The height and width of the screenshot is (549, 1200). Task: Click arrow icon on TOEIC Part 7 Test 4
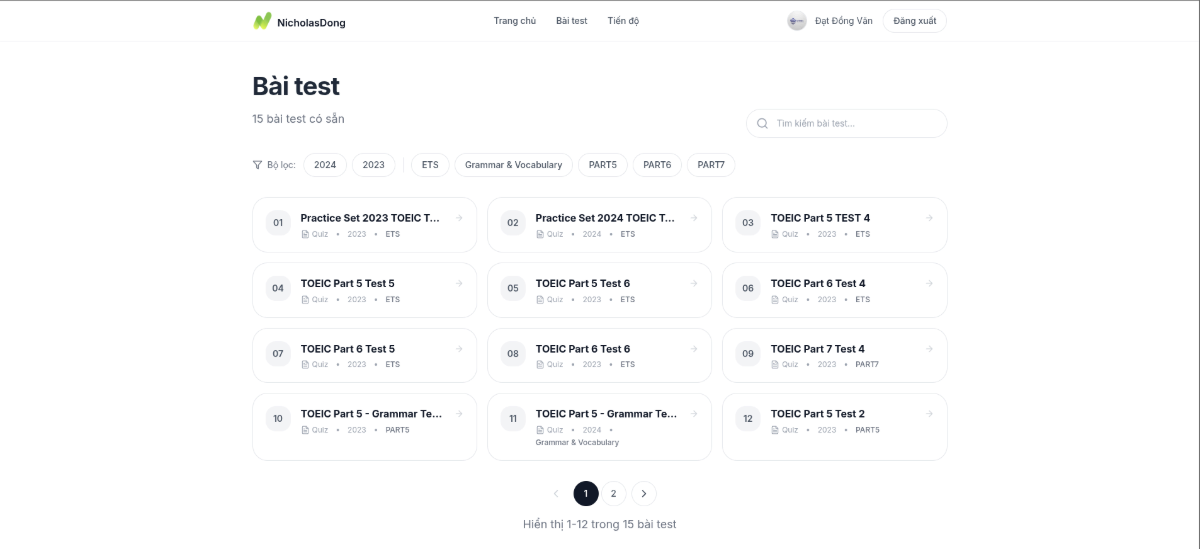(x=929, y=349)
